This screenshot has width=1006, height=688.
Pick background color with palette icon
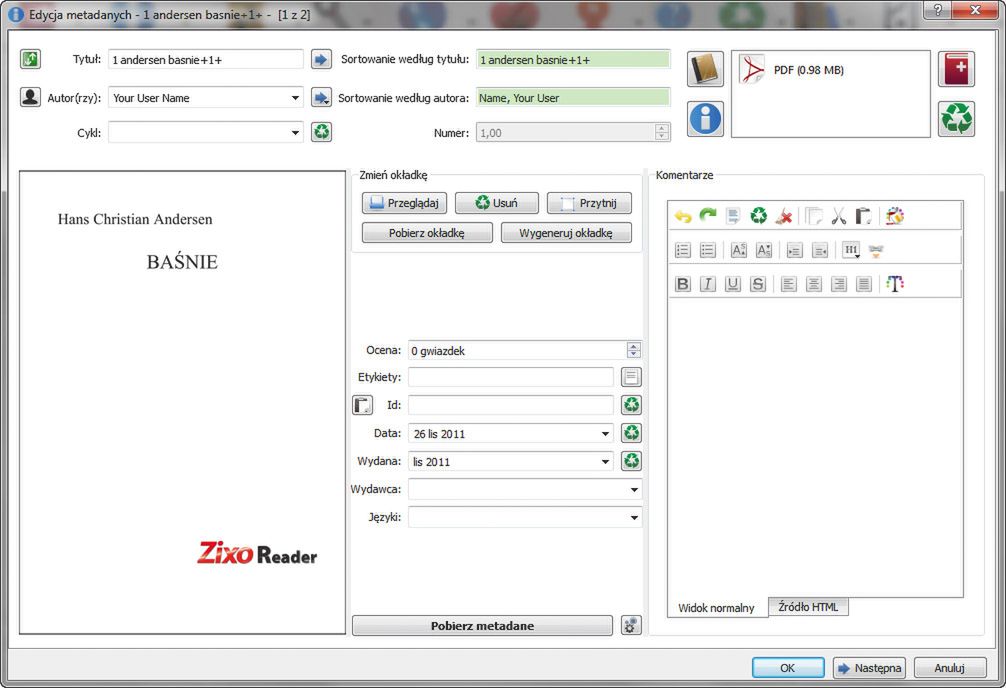[894, 216]
